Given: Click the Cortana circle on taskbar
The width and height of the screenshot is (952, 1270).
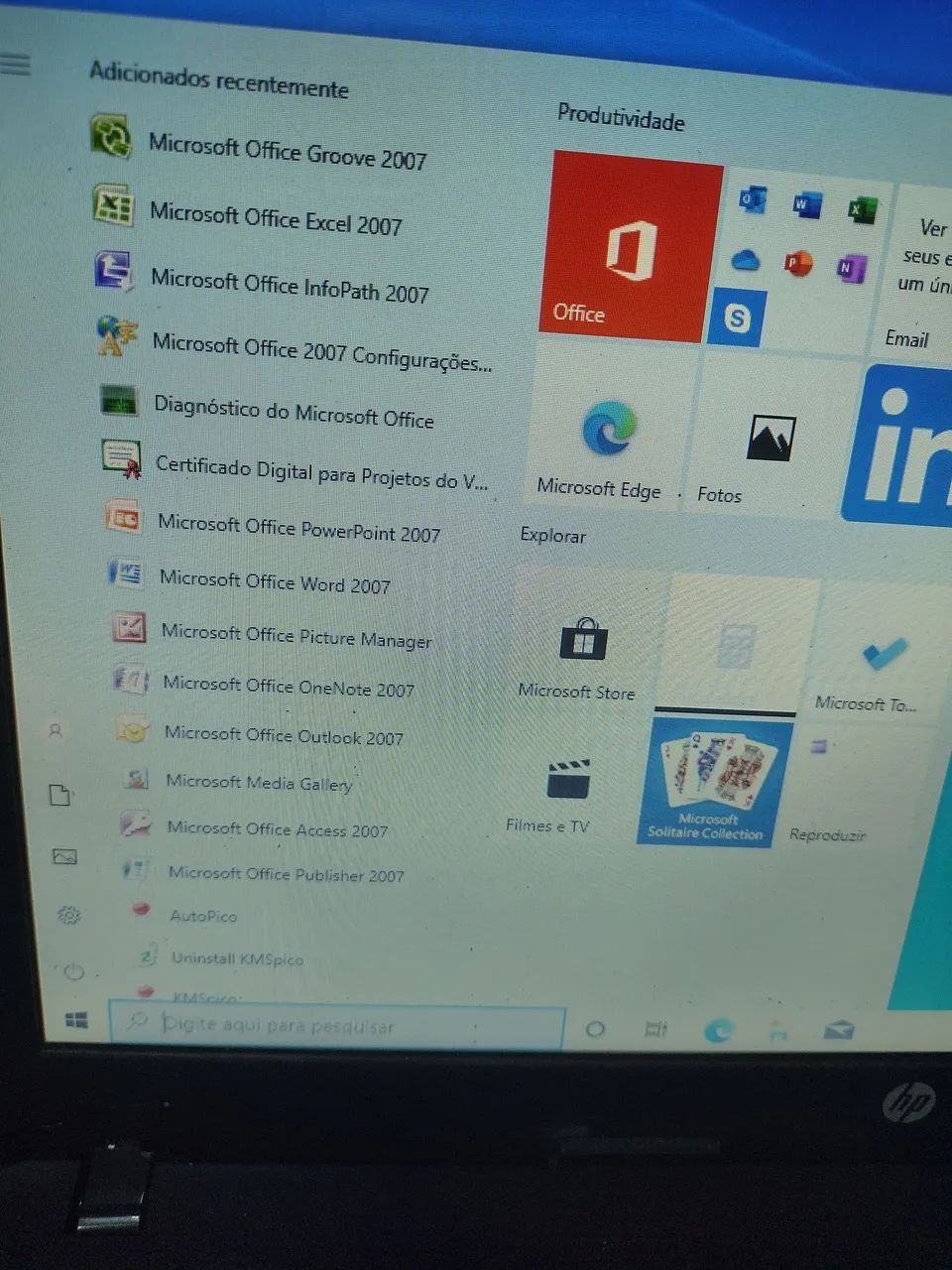Looking at the screenshot, I should 594,1029.
